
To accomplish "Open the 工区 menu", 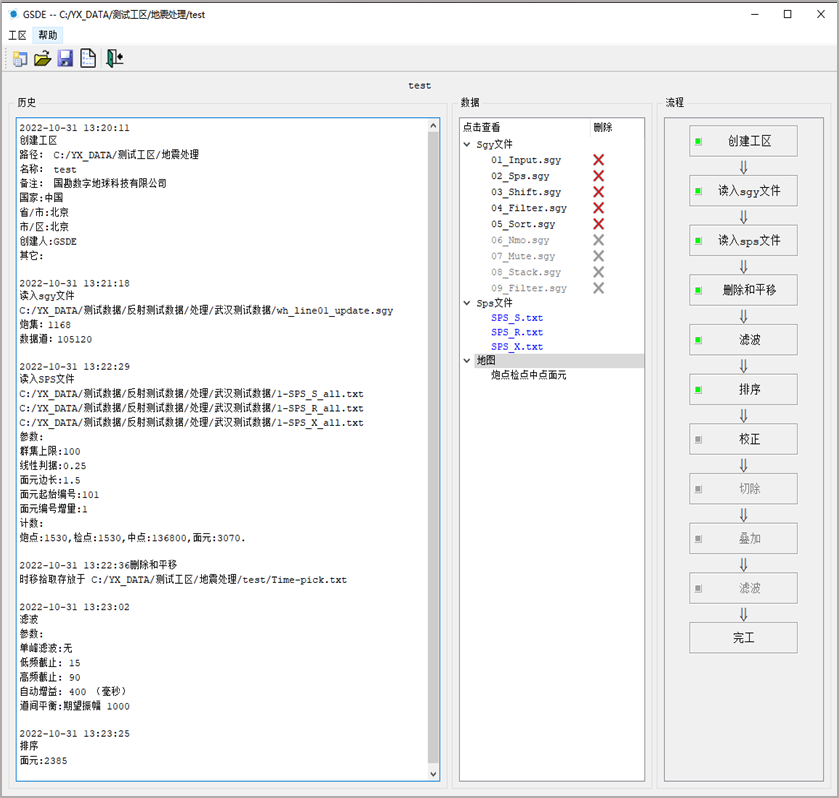I will point(17,35).
